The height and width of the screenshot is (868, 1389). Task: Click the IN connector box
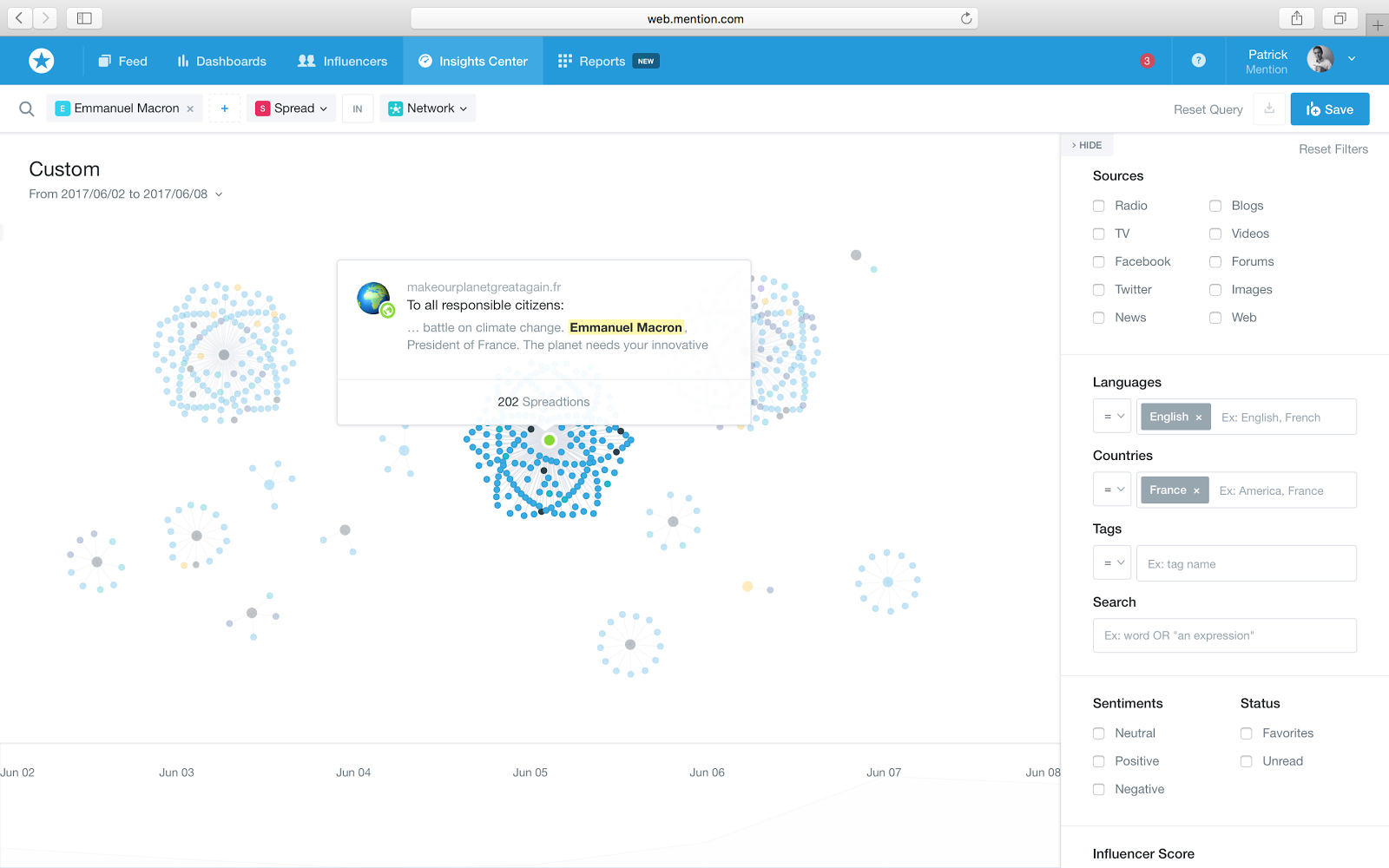pos(358,108)
